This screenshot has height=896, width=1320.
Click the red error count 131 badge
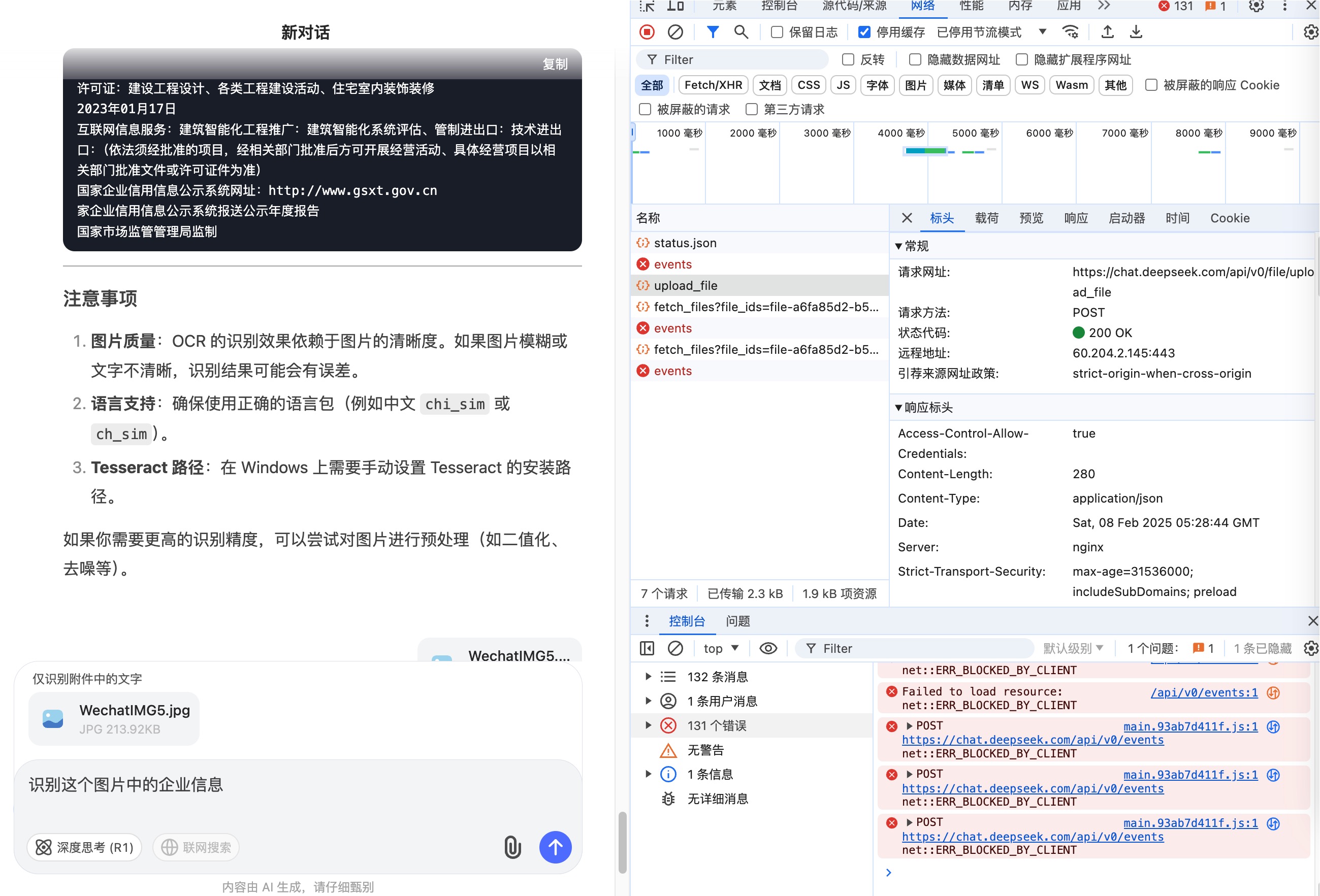pos(1176,6)
